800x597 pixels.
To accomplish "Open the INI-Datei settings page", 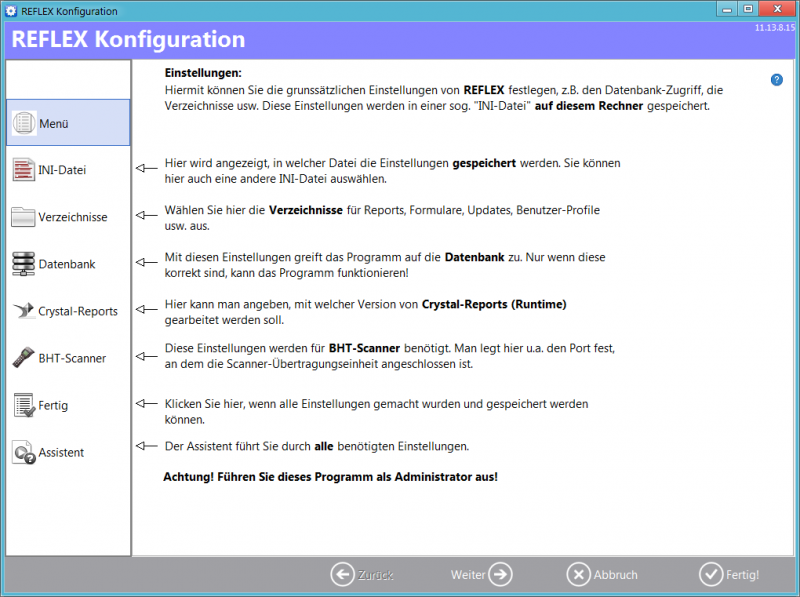I will coord(68,170).
